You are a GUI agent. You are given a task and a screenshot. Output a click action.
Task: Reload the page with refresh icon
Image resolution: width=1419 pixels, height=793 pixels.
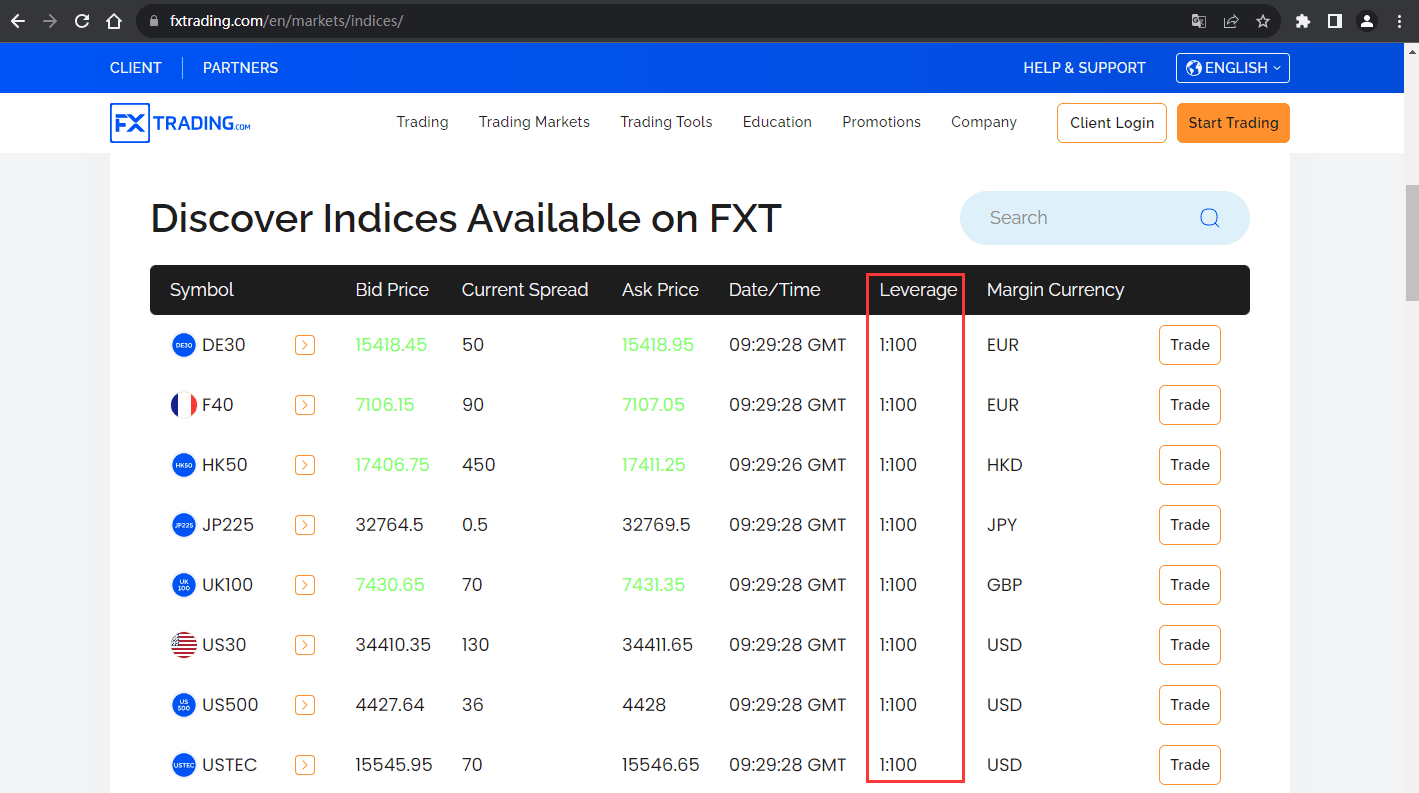coord(82,20)
